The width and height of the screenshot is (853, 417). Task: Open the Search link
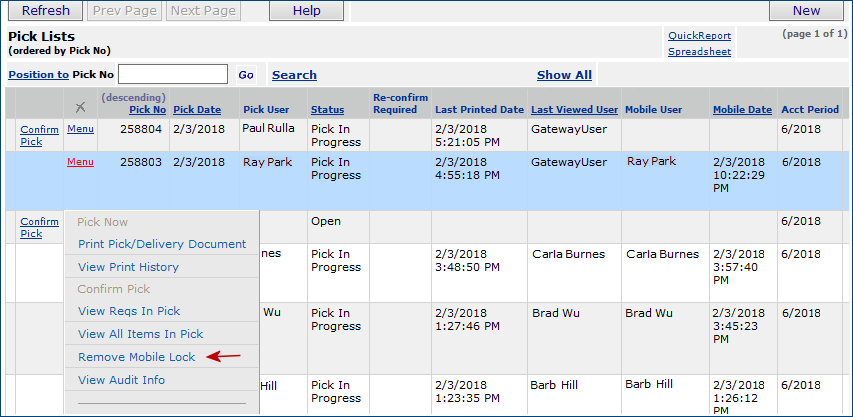(x=294, y=75)
